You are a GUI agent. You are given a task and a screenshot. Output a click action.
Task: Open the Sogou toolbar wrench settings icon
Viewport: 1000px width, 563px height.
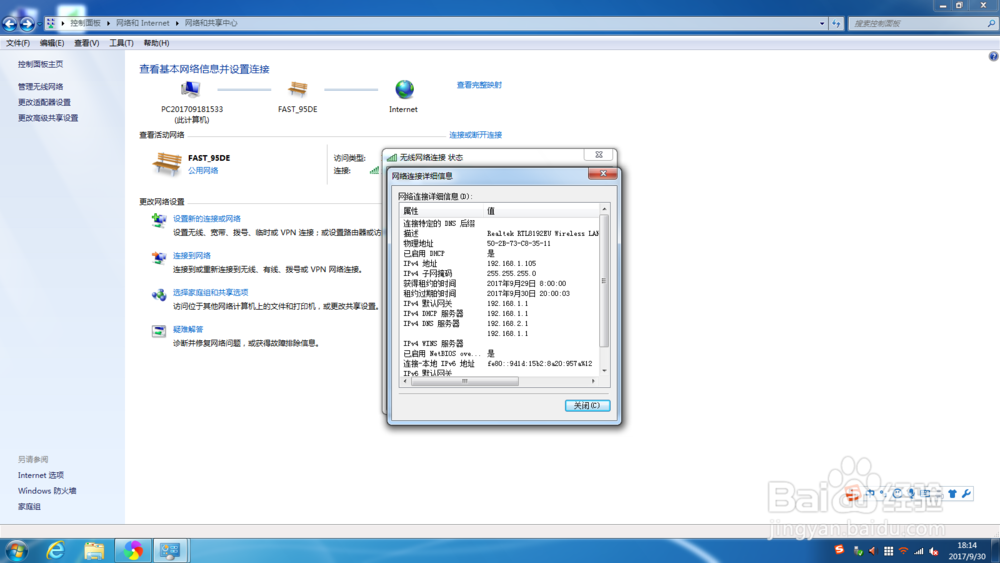click(966, 494)
